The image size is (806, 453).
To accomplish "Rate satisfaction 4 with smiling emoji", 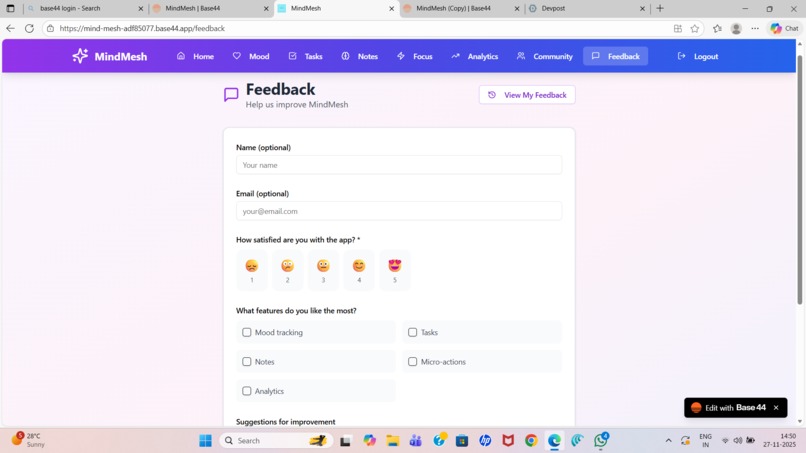I will 359,270.
